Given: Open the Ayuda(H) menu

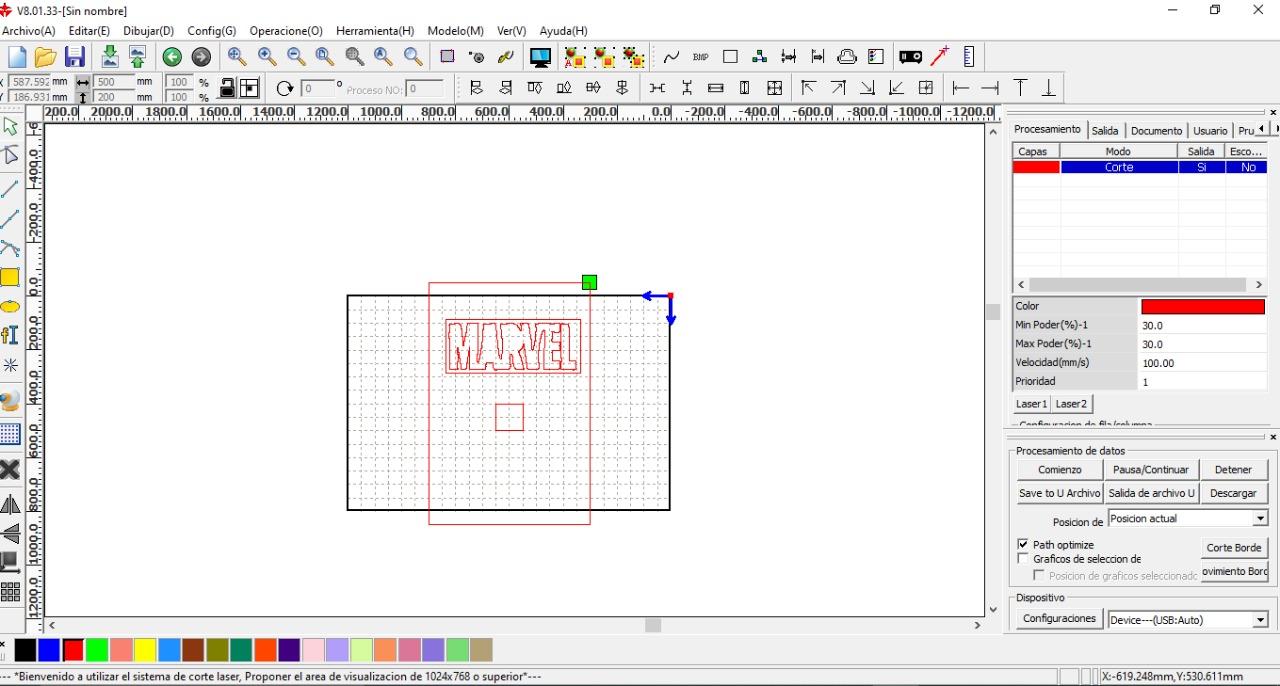Looking at the screenshot, I should (563, 31).
